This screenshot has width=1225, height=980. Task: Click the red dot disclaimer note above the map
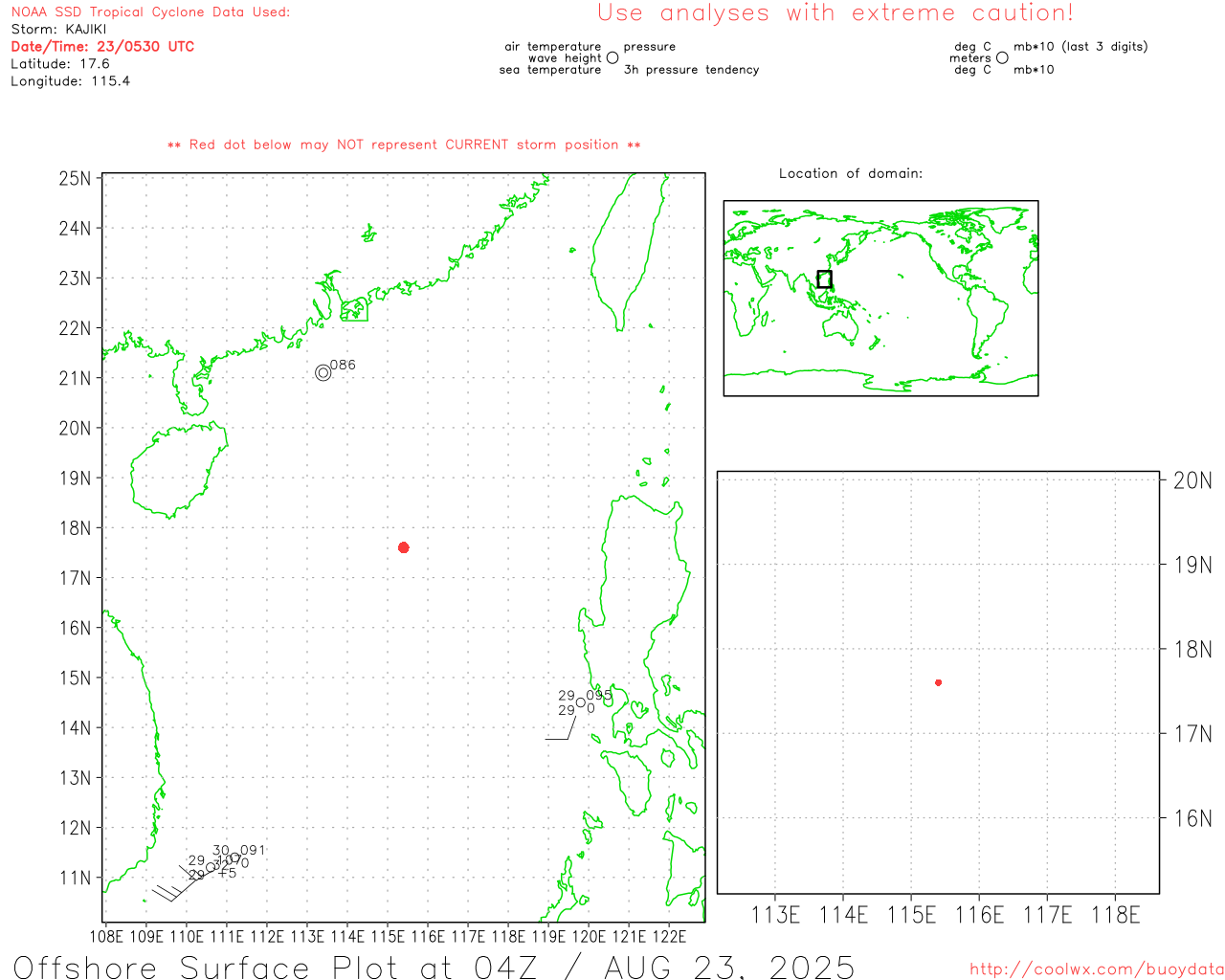404,145
